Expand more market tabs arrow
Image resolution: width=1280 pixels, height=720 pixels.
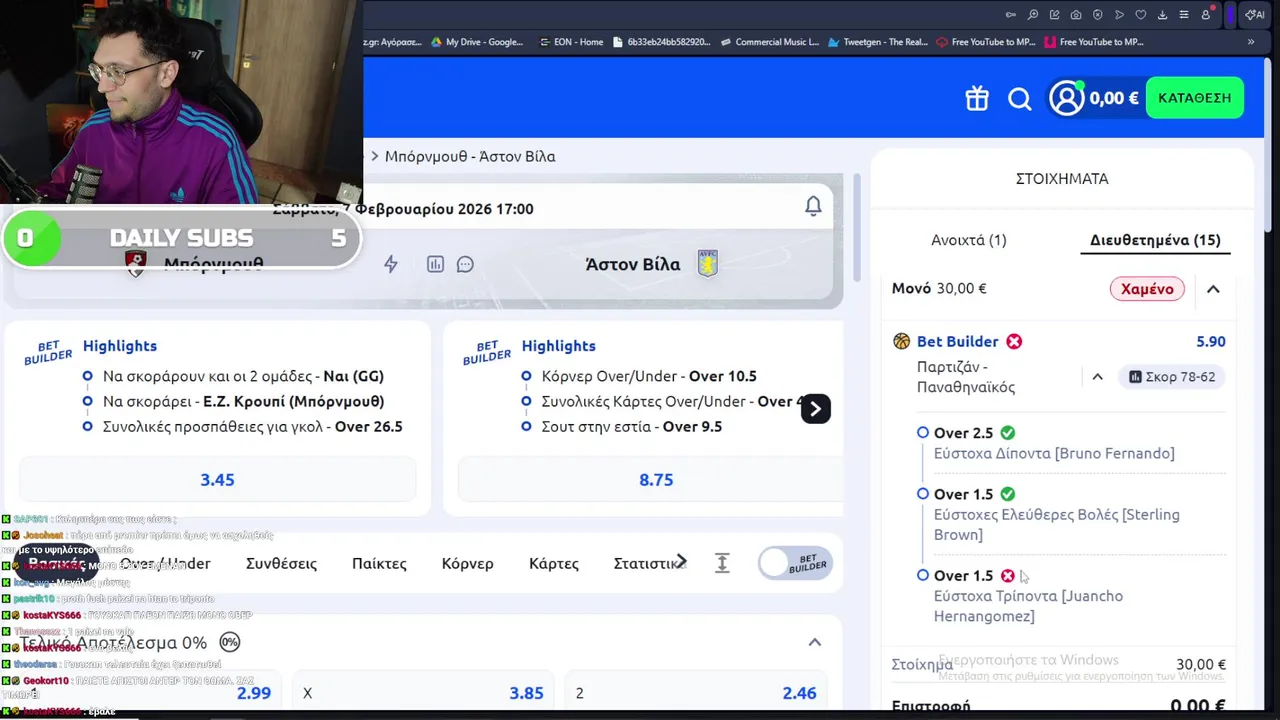(682, 562)
